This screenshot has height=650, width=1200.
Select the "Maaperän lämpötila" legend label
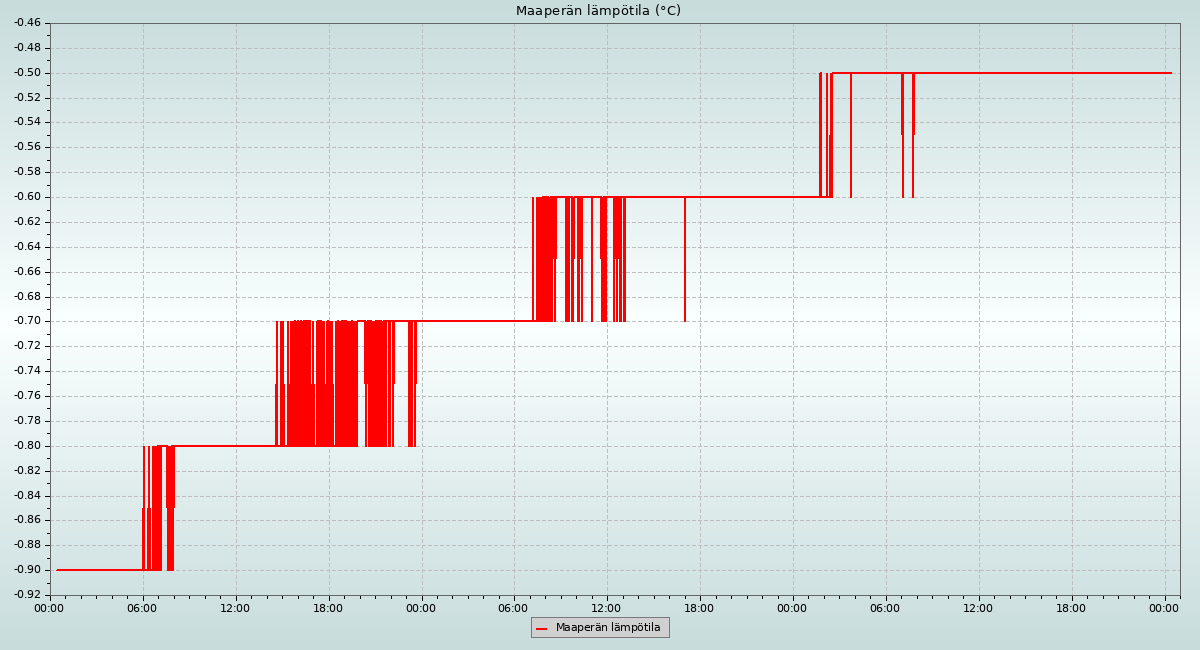pos(608,628)
